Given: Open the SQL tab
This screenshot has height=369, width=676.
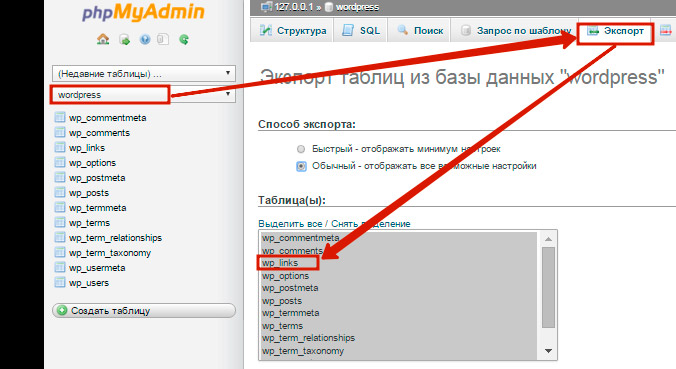Looking at the screenshot, I should click(361, 31).
